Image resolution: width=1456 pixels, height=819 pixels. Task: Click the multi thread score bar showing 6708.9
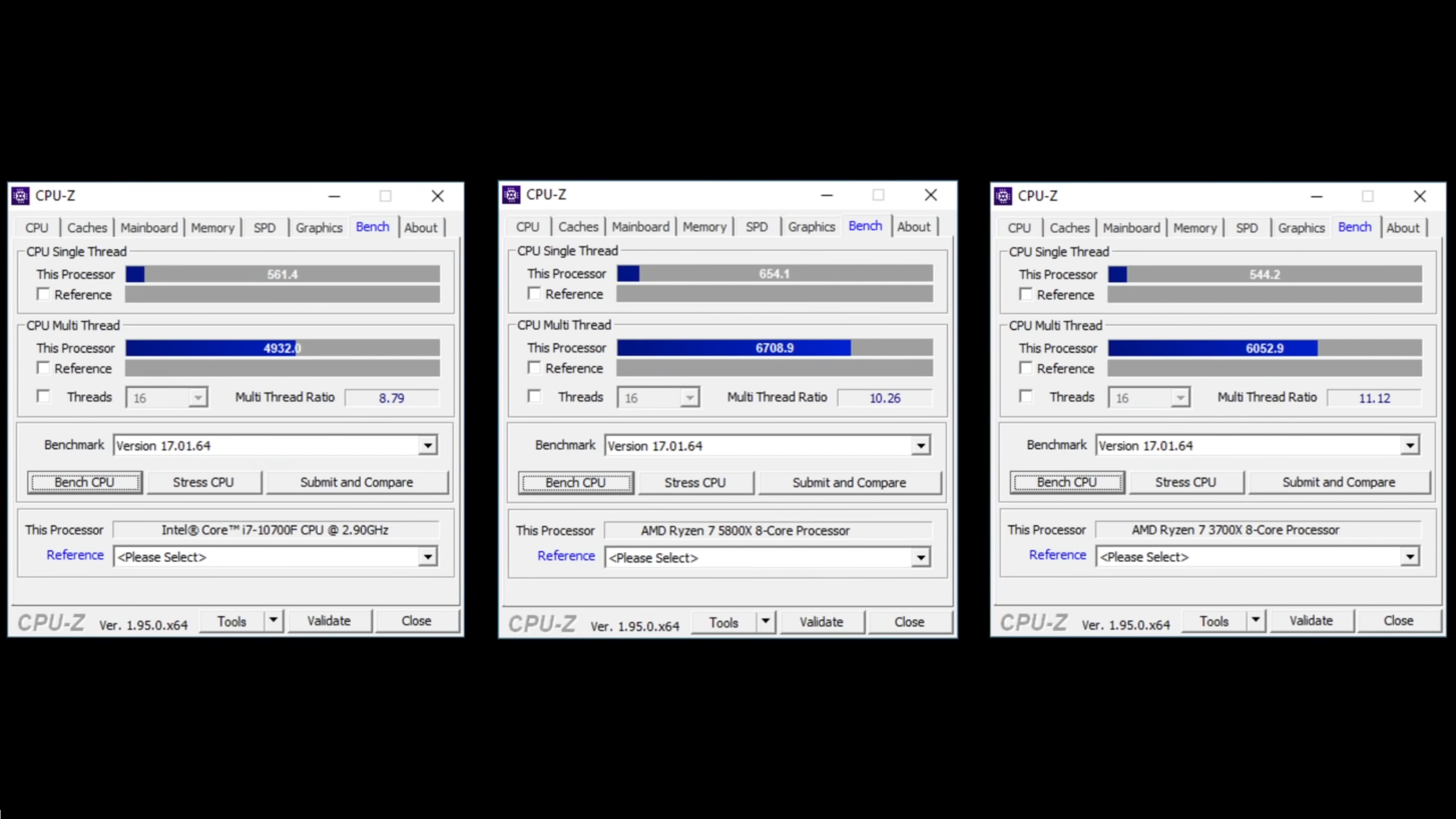tap(775, 348)
